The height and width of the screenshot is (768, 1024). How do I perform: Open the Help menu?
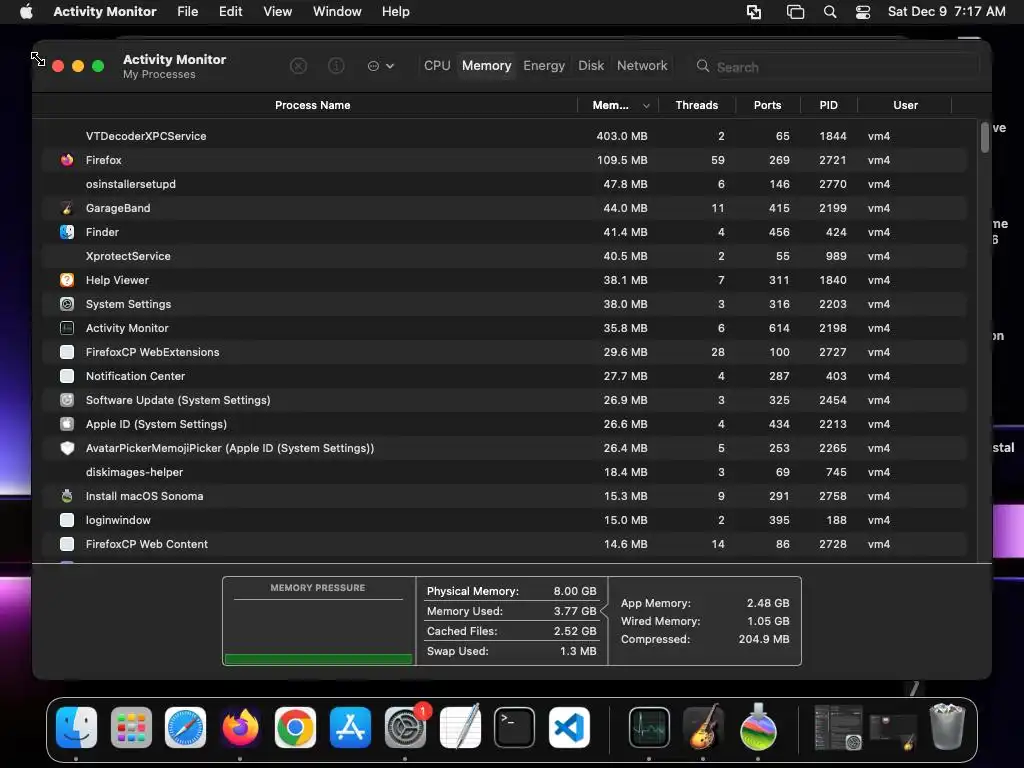396,11
